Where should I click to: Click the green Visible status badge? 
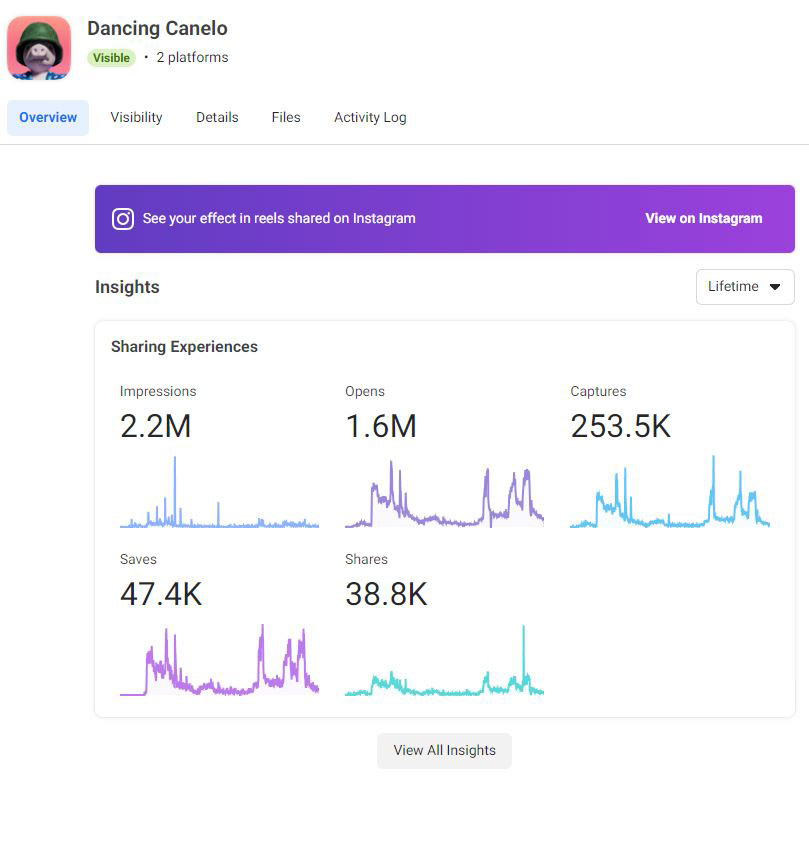(x=111, y=58)
